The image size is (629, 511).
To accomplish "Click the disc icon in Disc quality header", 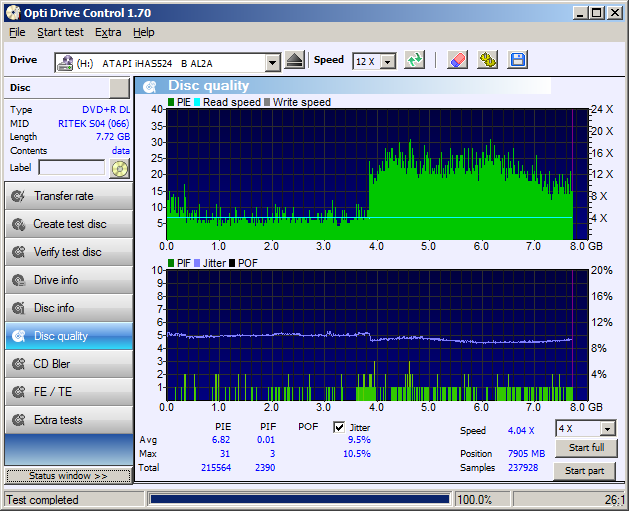I will (150, 86).
